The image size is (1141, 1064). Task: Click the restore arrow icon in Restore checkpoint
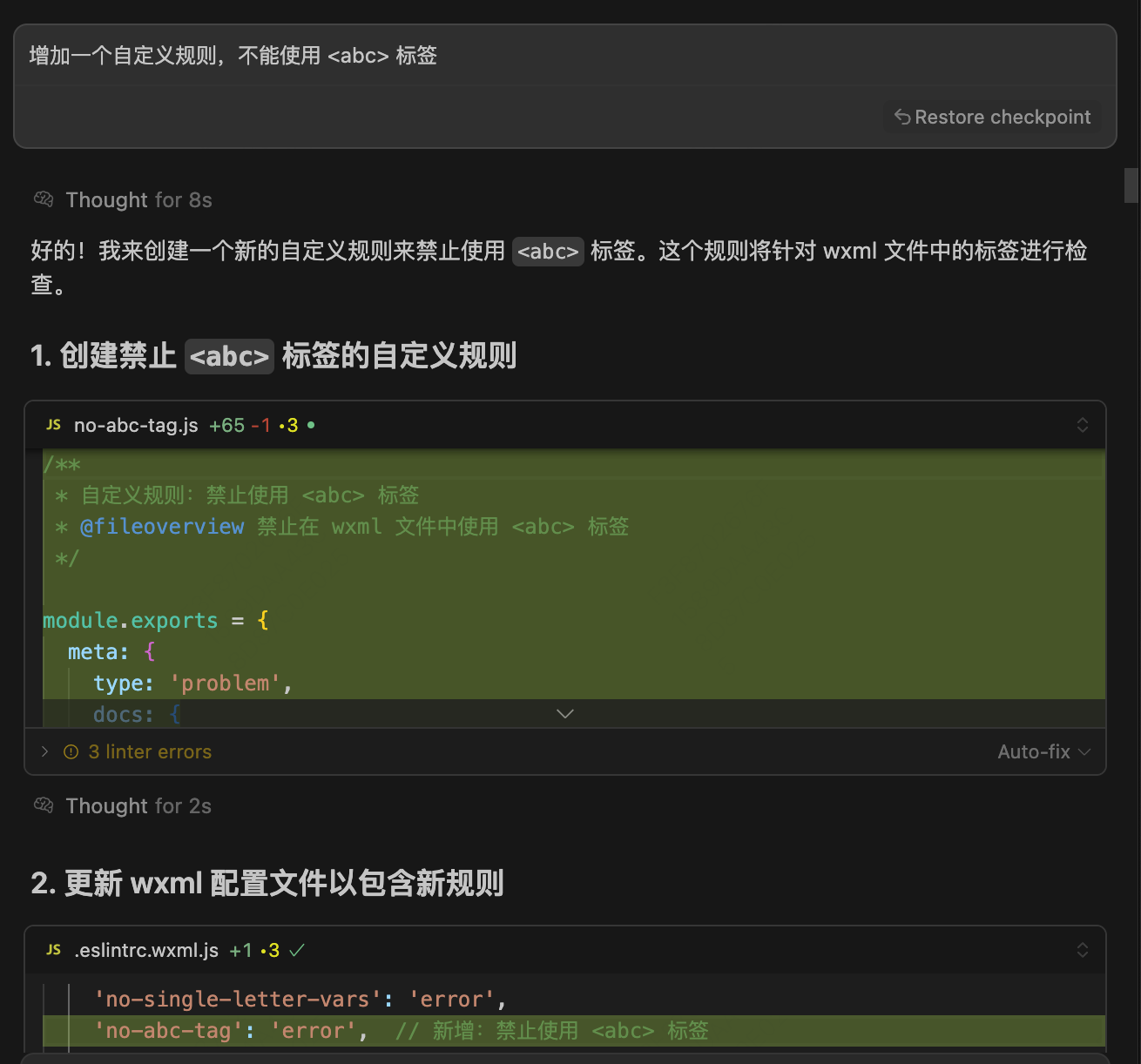coord(902,117)
